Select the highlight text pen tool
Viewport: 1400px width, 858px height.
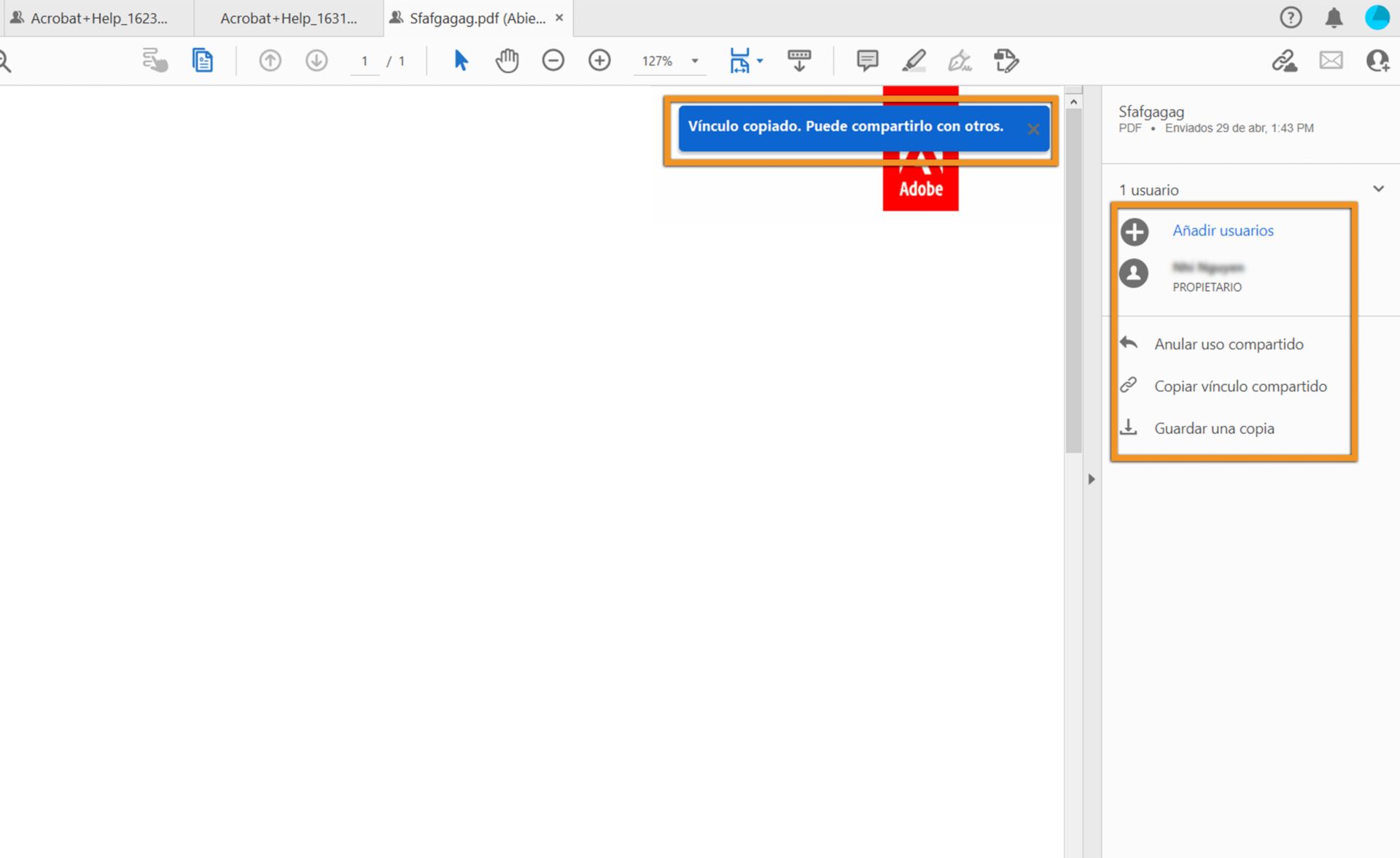(914, 61)
